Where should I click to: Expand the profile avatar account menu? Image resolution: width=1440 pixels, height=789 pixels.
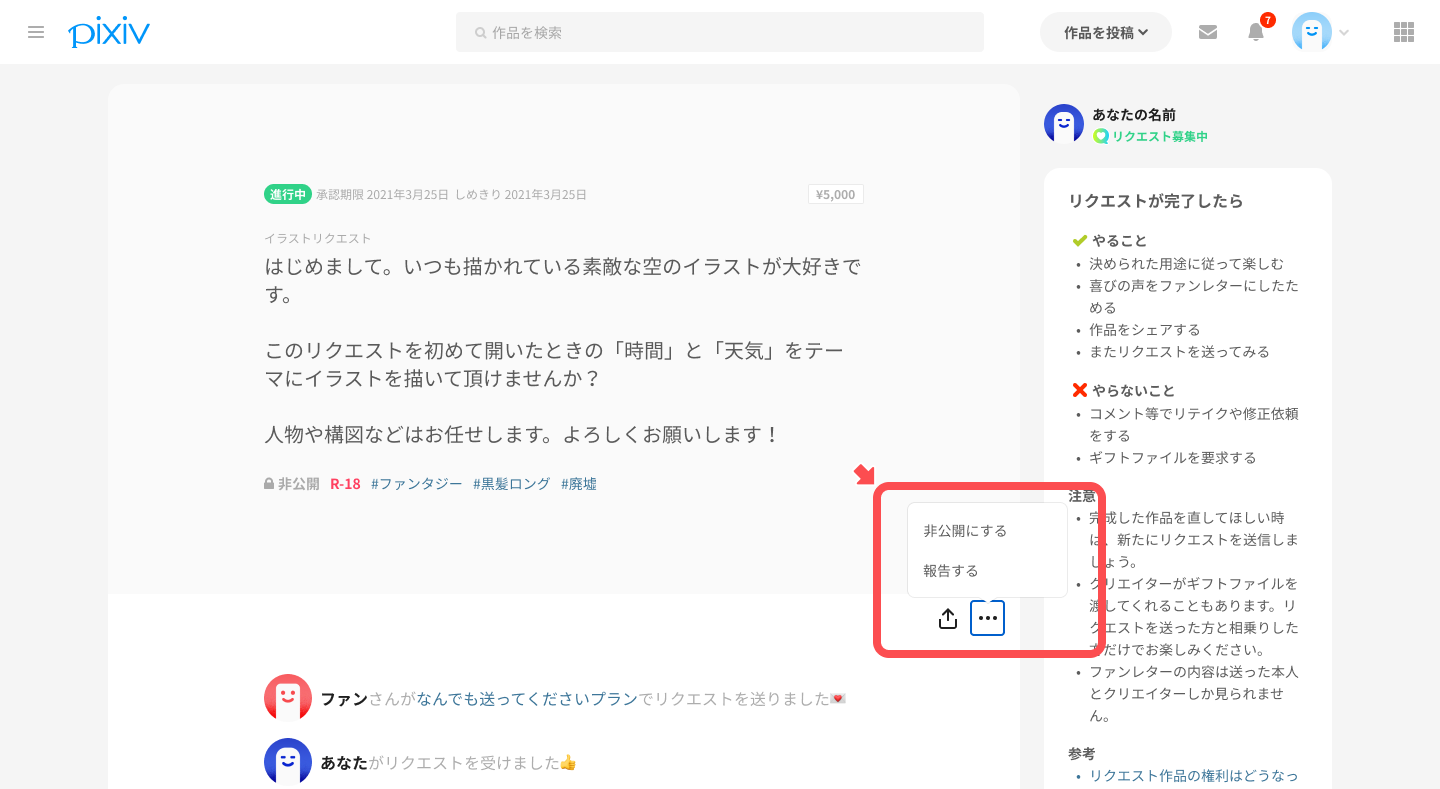pyautogui.click(x=1320, y=32)
